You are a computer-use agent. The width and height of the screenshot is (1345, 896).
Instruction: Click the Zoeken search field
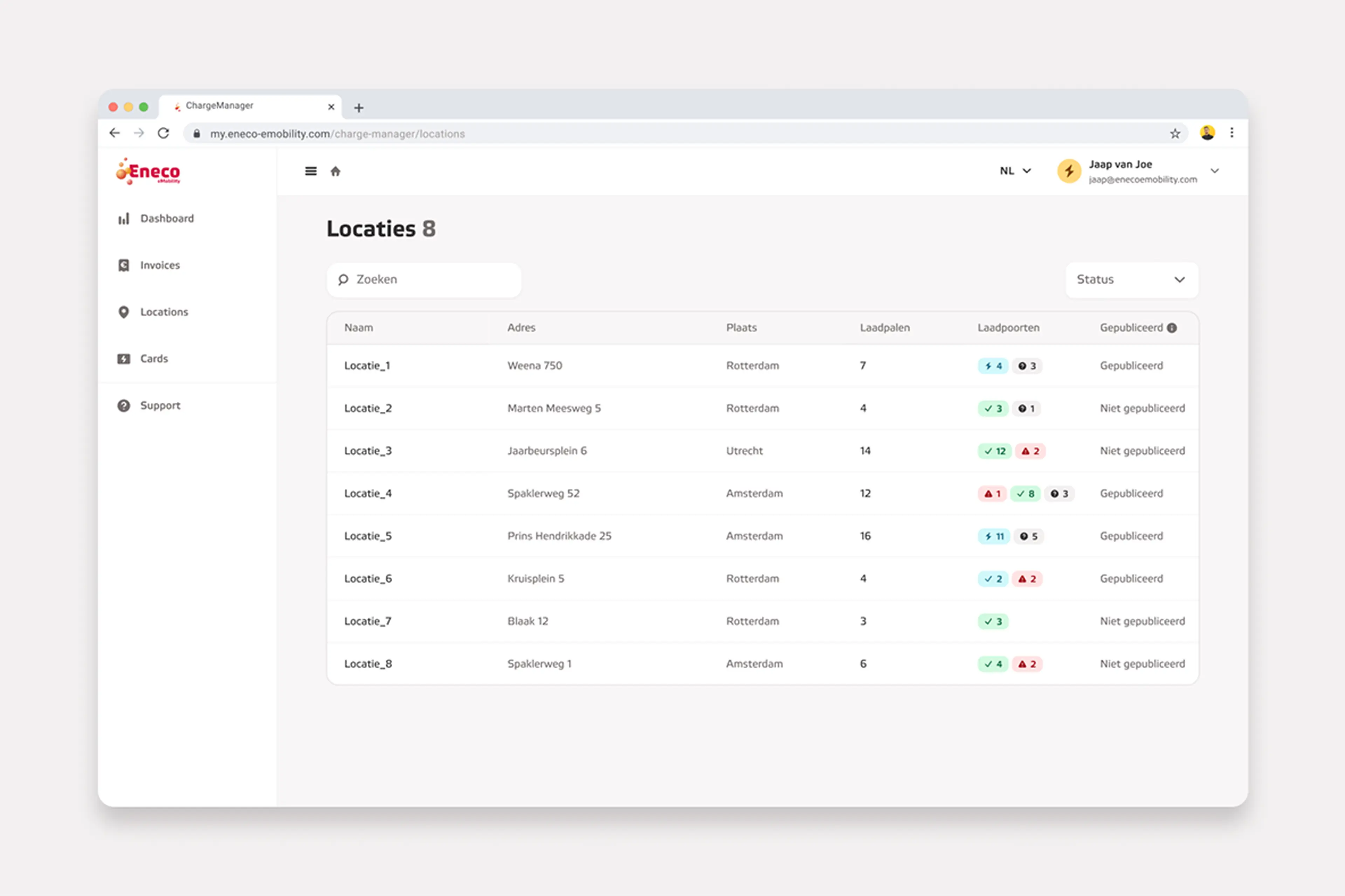pyautogui.click(x=424, y=280)
